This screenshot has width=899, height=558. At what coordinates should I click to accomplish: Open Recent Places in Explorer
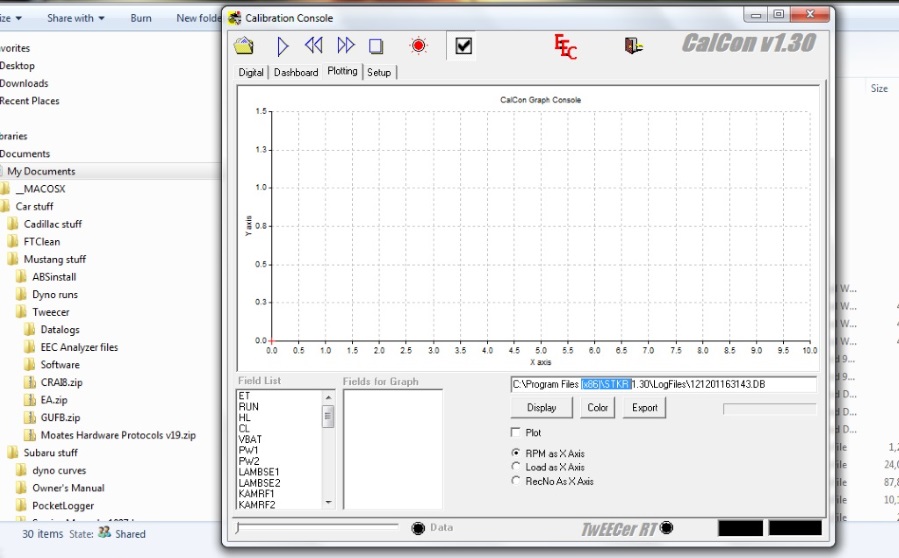29,101
